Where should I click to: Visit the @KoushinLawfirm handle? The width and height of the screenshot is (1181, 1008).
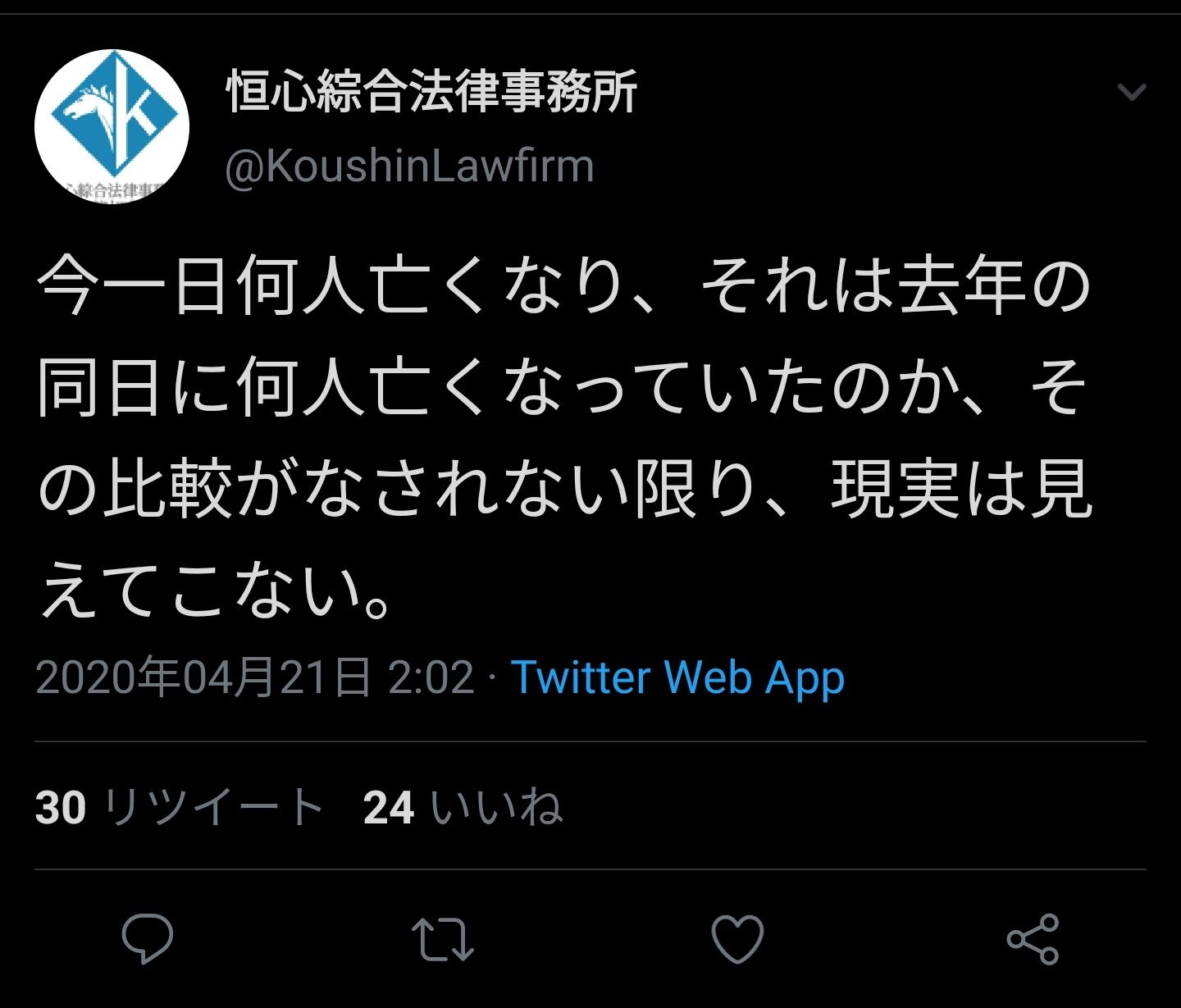pyautogui.click(x=409, y=166)
